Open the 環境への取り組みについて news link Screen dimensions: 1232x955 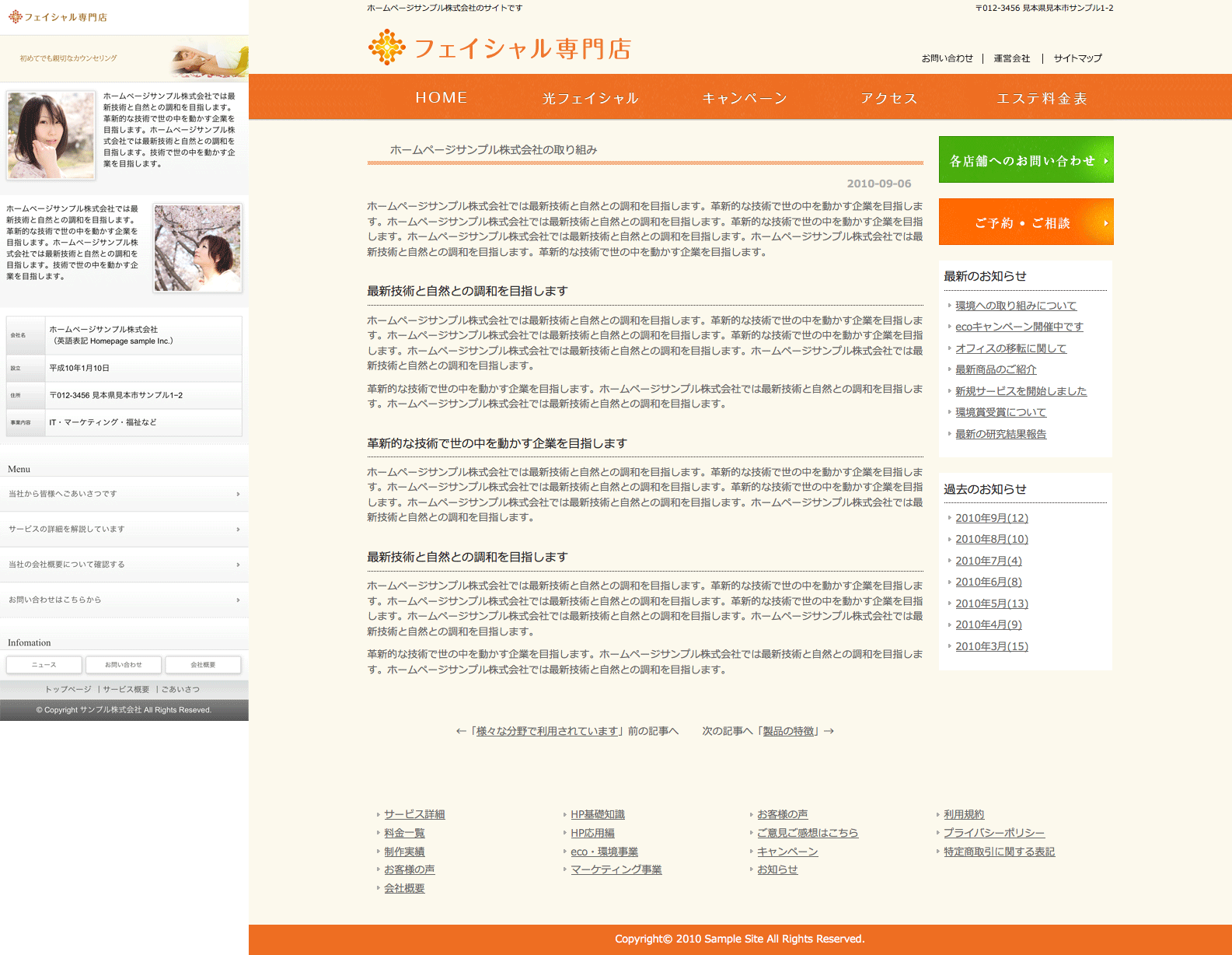click(1015, 306)
